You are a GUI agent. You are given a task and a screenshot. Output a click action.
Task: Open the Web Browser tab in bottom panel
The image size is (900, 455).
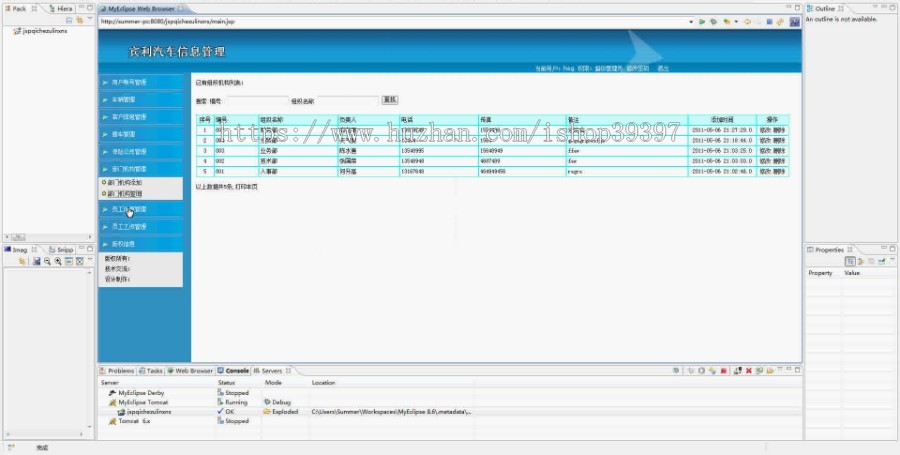tap(190, 371)
